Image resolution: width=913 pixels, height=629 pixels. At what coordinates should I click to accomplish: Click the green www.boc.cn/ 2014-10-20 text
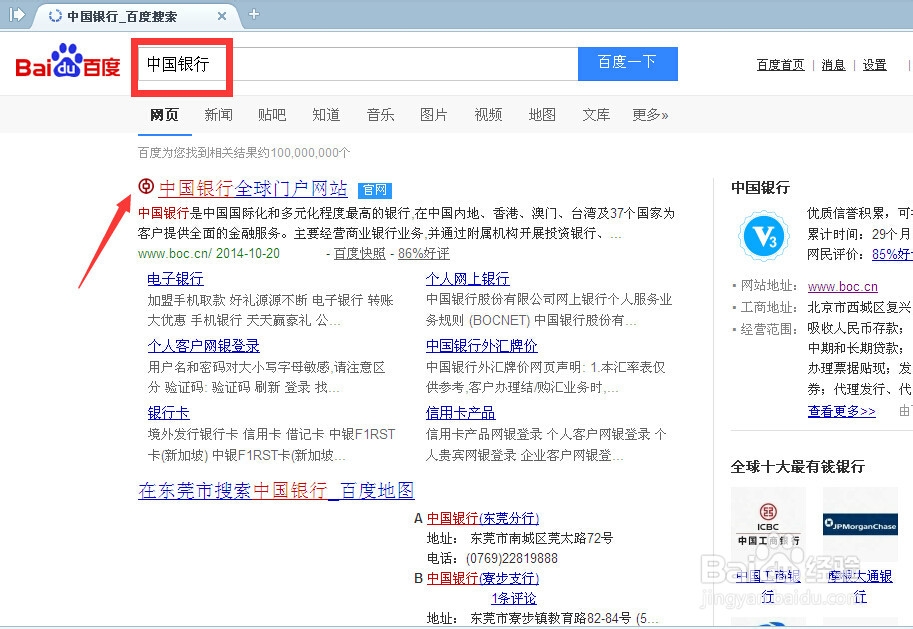tap(208, 253)
